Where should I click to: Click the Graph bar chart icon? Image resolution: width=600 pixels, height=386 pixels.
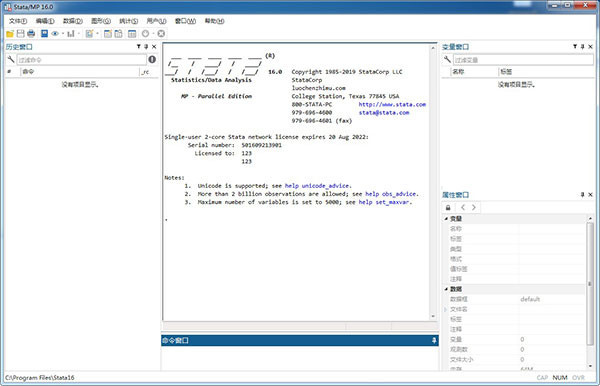point(71,34)
